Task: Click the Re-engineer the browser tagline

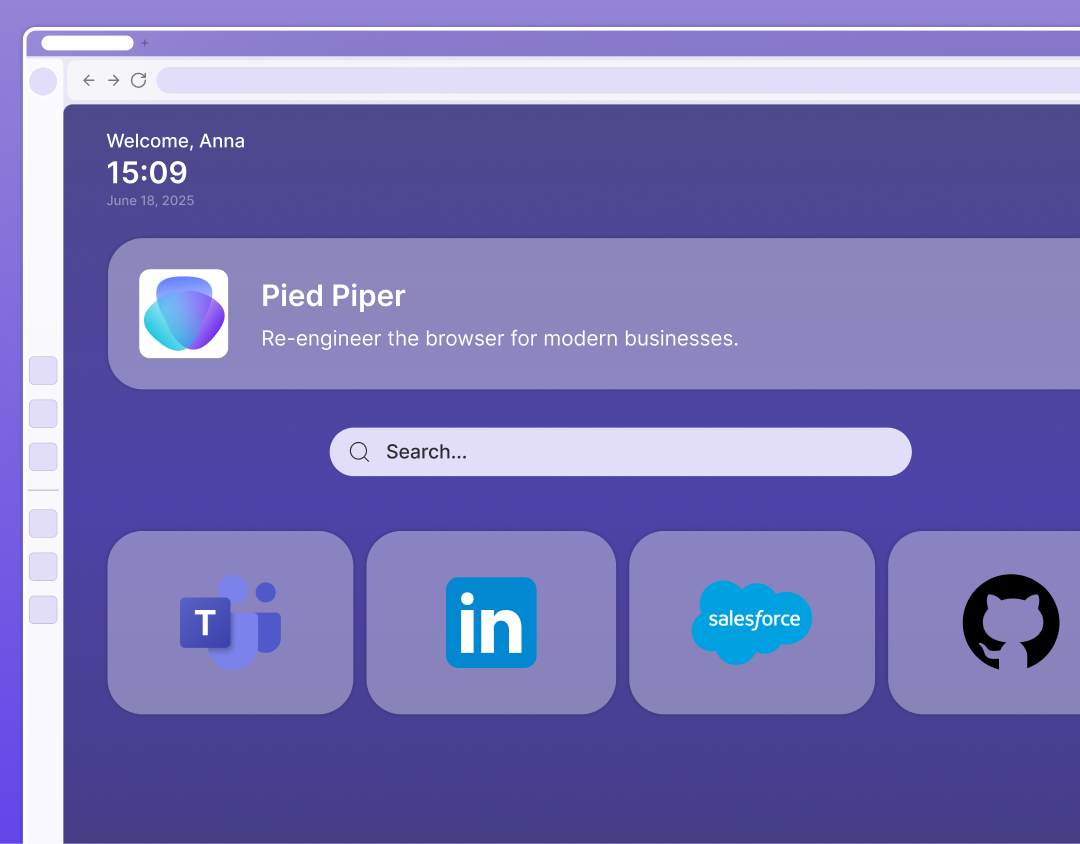Action: click(500, 338)
